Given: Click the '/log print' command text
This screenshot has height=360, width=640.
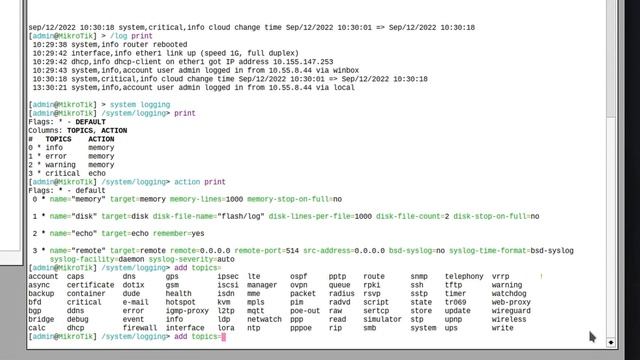Looking at the screenshot, I should [131, 36].
